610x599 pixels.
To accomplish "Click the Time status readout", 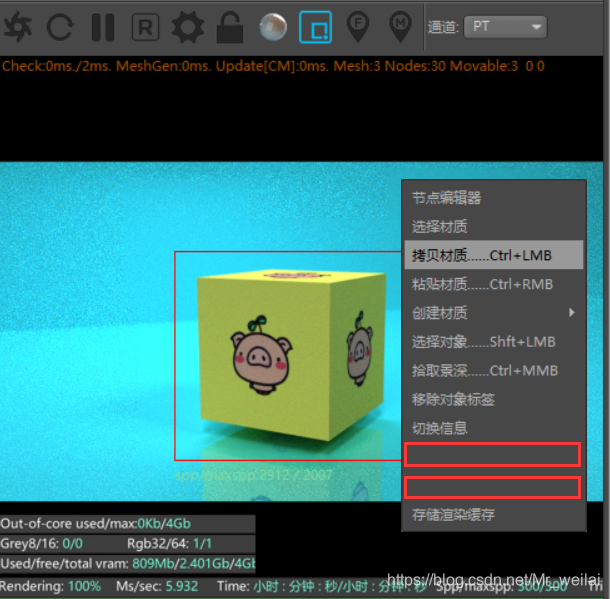I will click(321, 586).
